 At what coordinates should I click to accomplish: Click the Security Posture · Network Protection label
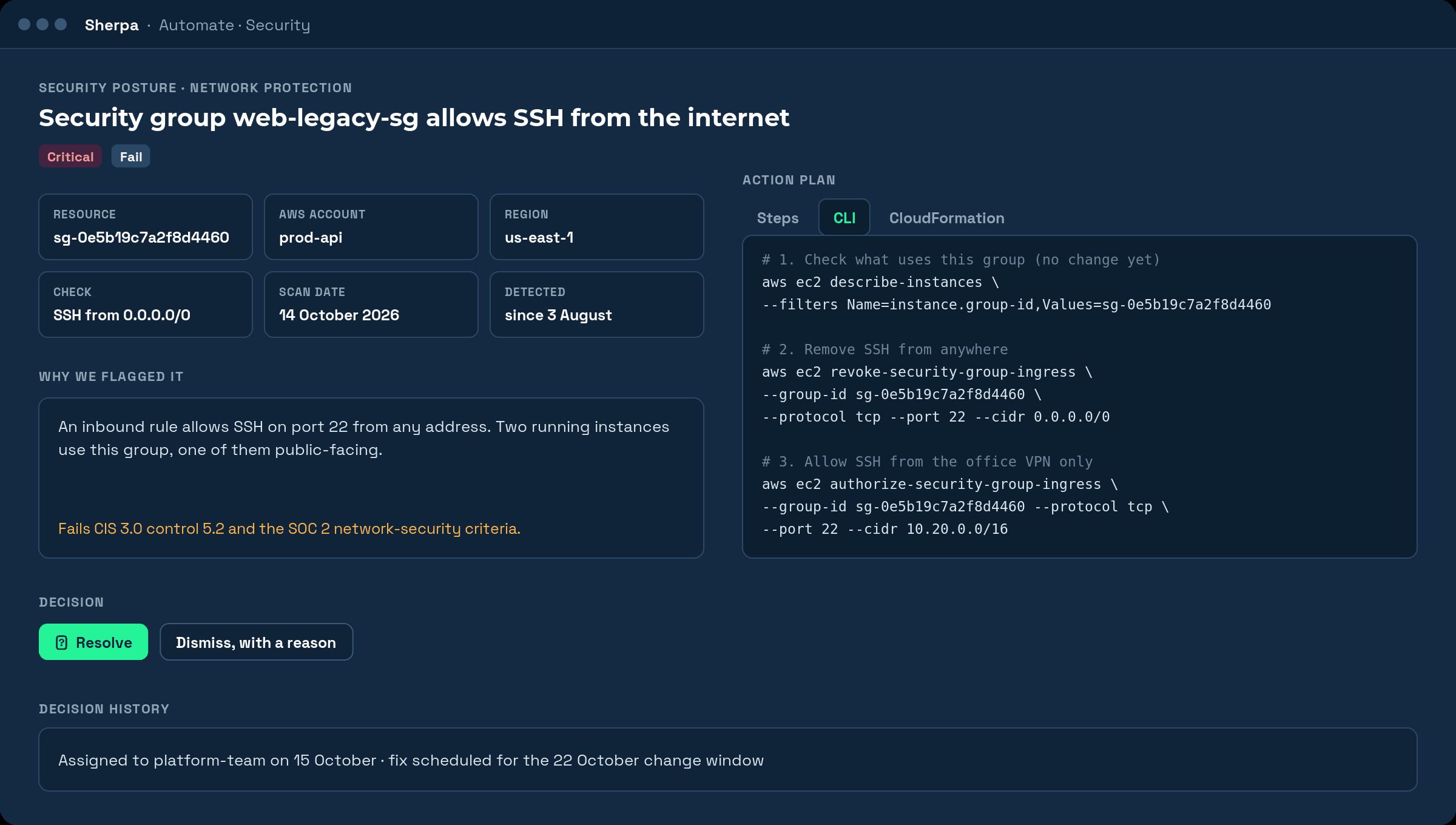pyautogui.click(x=195, y=88)
